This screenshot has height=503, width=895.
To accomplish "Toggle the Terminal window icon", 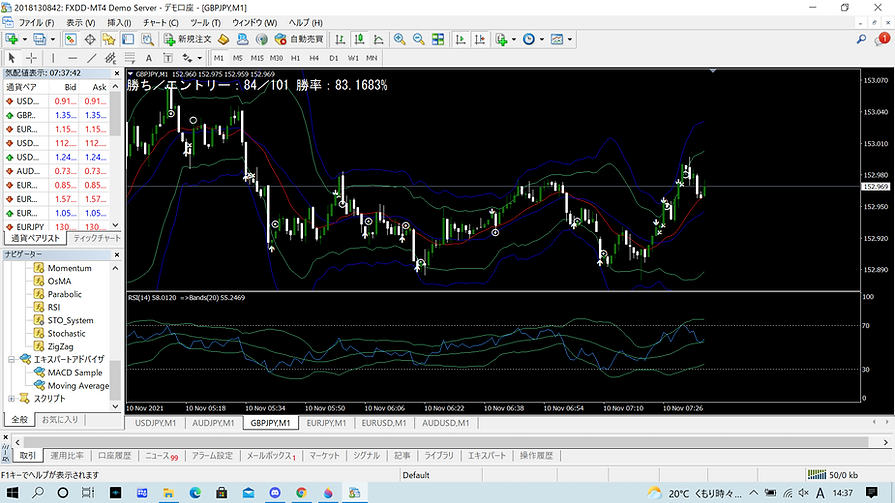I will [128, 39].
